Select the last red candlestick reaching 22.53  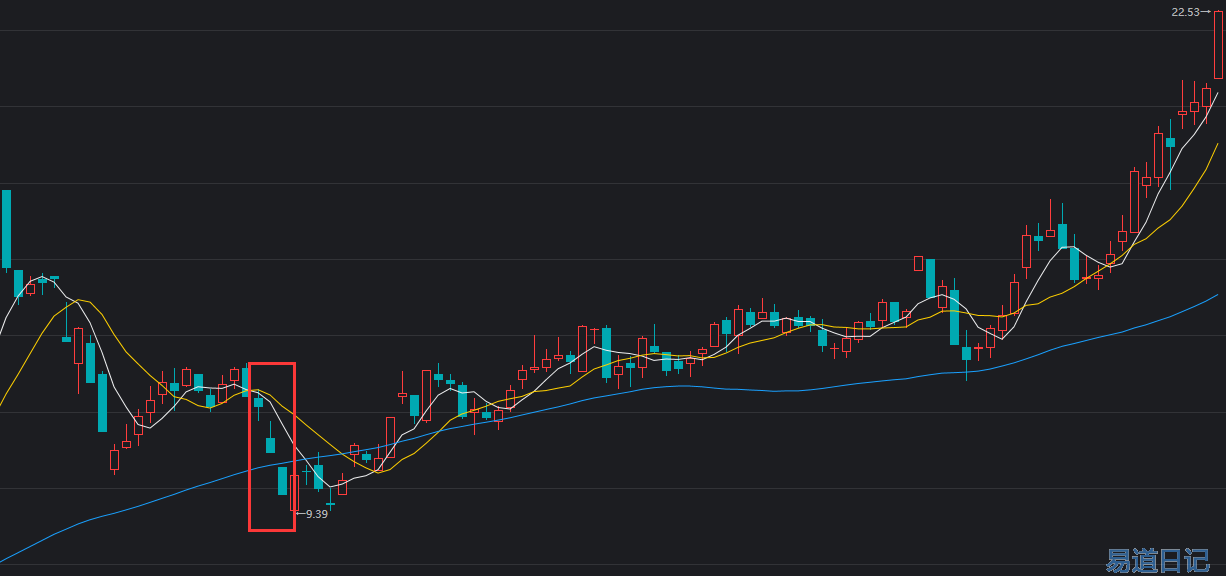(1219, 44)
